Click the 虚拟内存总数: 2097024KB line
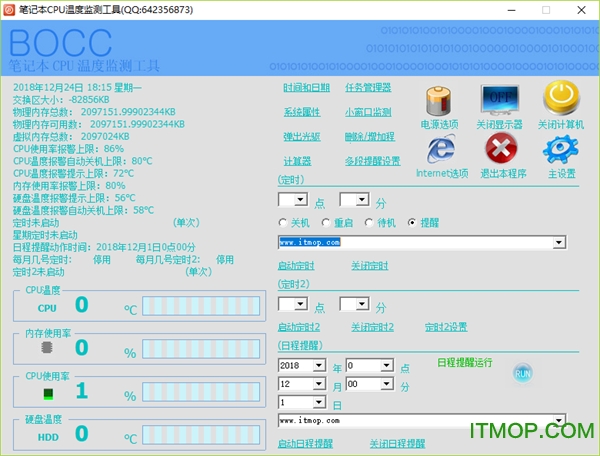 coord(71,137)
